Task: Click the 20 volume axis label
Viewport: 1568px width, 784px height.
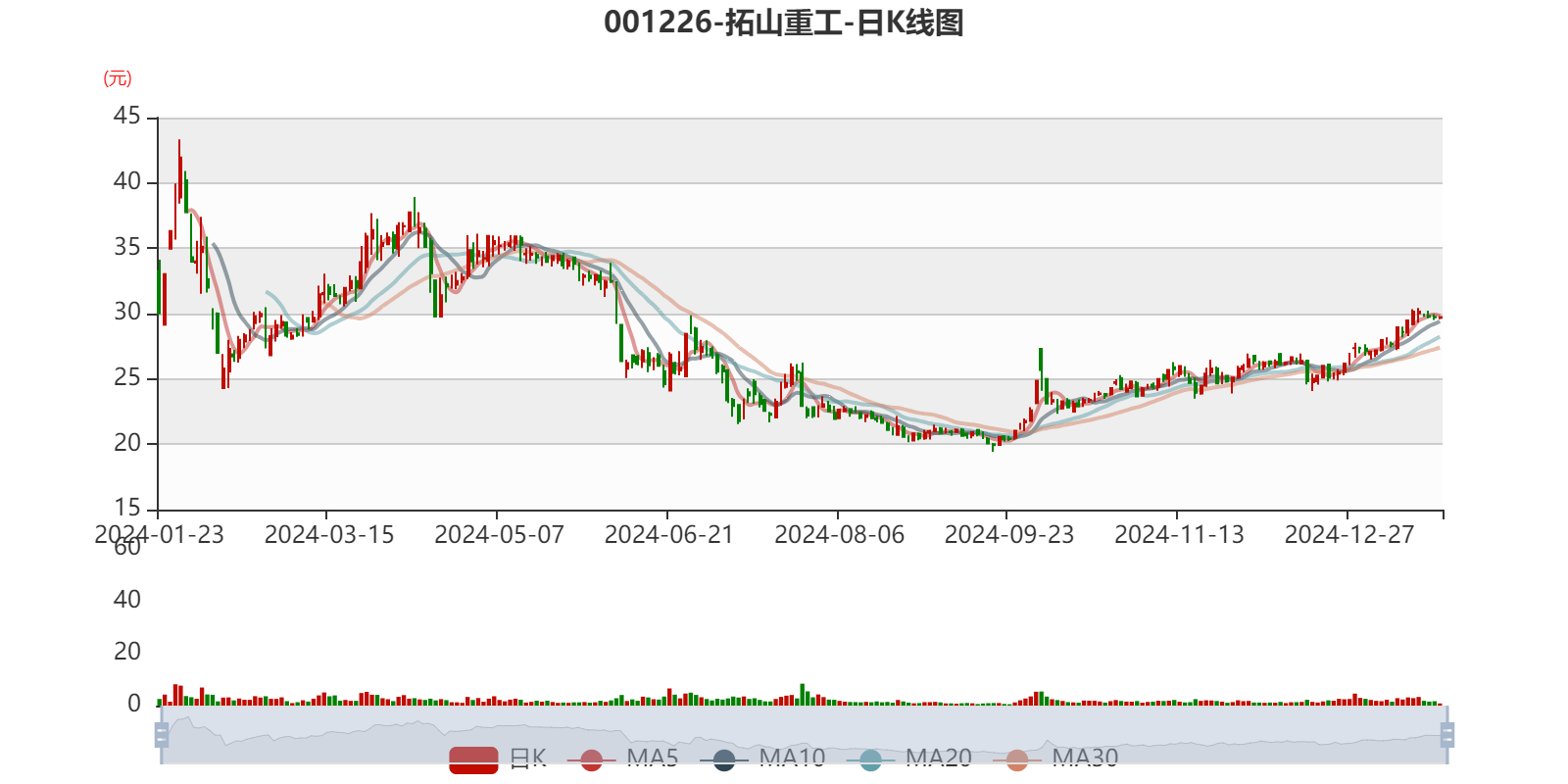Action: (127, 652)
